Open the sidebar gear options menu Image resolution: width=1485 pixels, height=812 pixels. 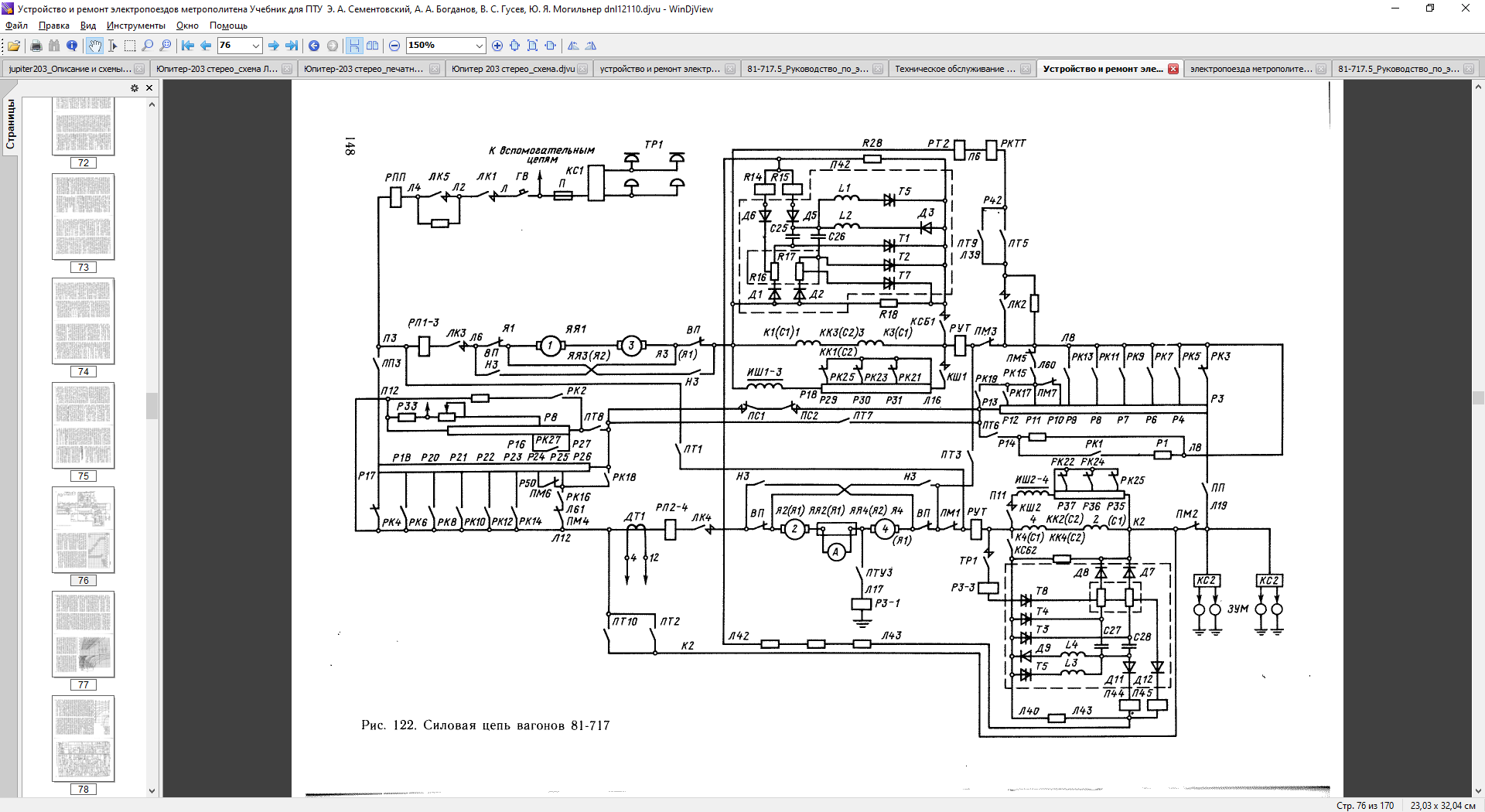[x=135, y=88]
